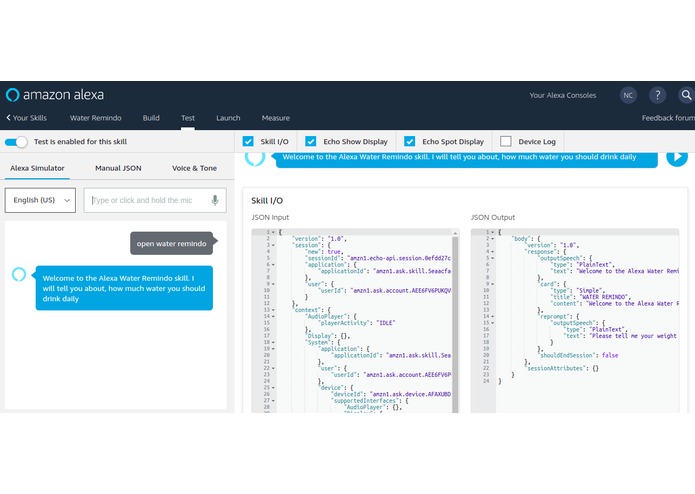The height and width of the screenshot is (494, 695).
Task: Click the JSON Input label
Action: (x=270, y=218)
